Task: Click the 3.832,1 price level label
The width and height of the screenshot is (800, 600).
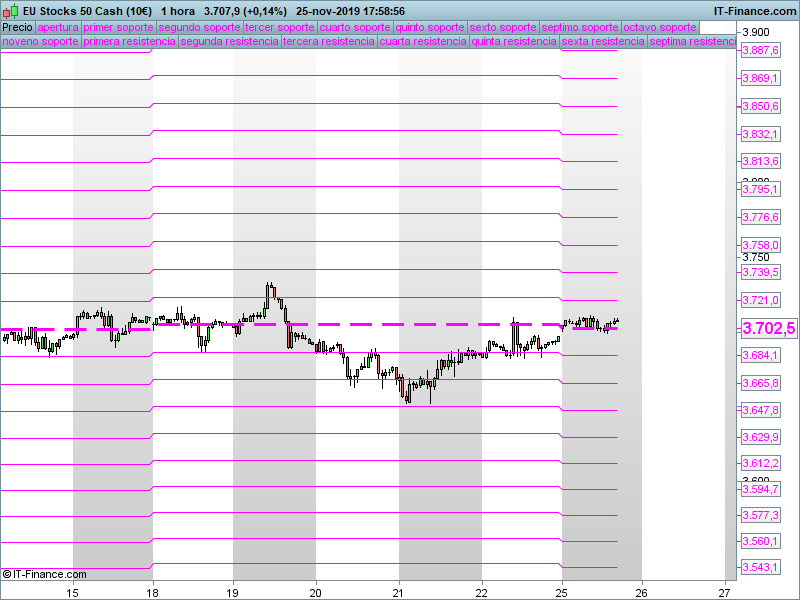Action: click(x=760, y=134)
